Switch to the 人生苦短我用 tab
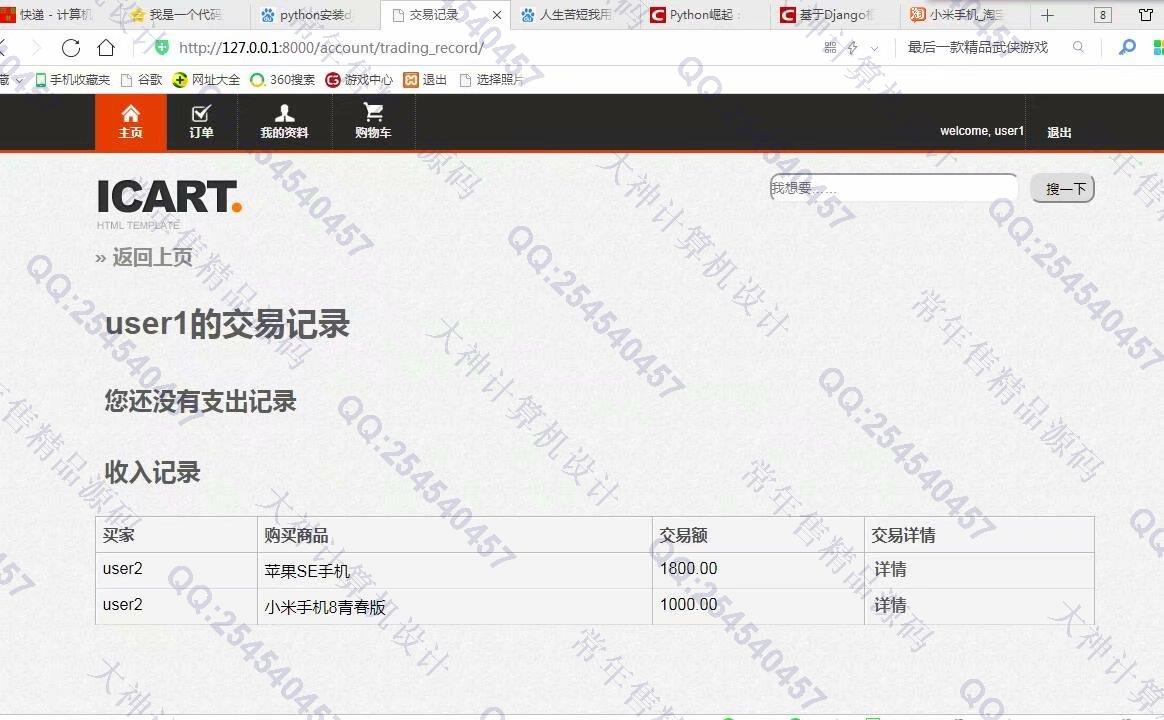 573,15
